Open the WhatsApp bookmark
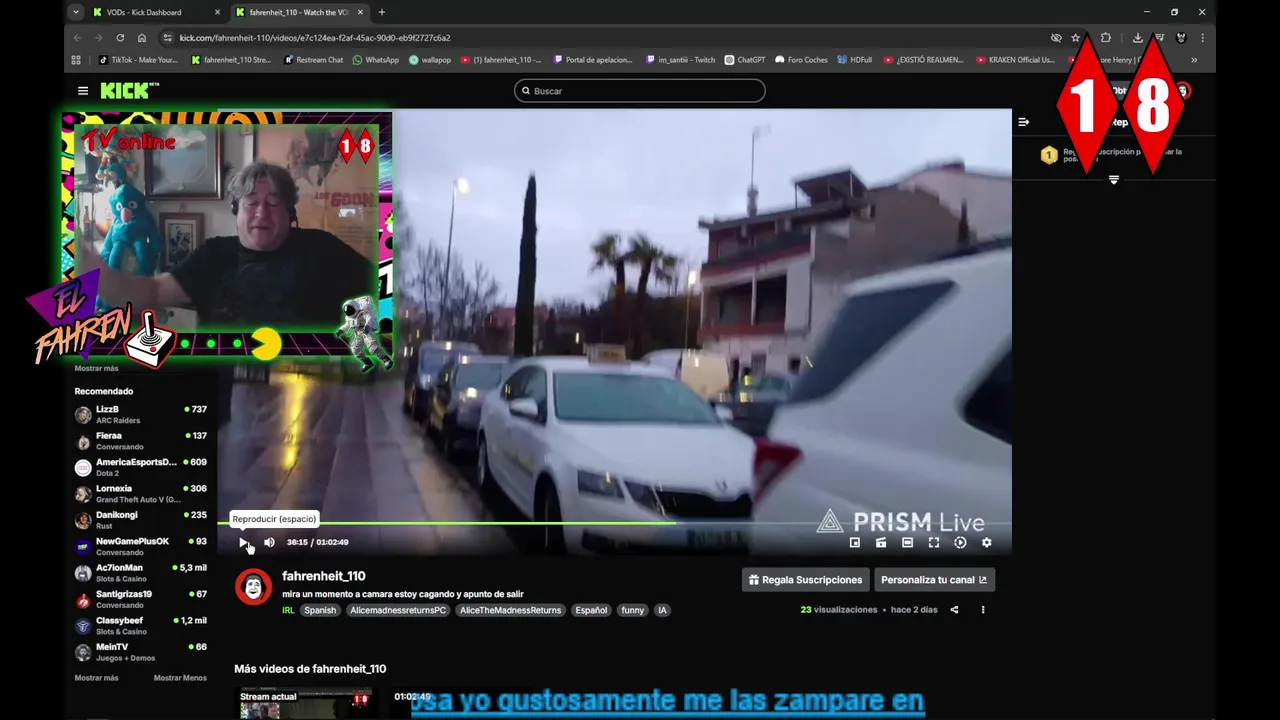1280x720 pixels. coord(376,60)
